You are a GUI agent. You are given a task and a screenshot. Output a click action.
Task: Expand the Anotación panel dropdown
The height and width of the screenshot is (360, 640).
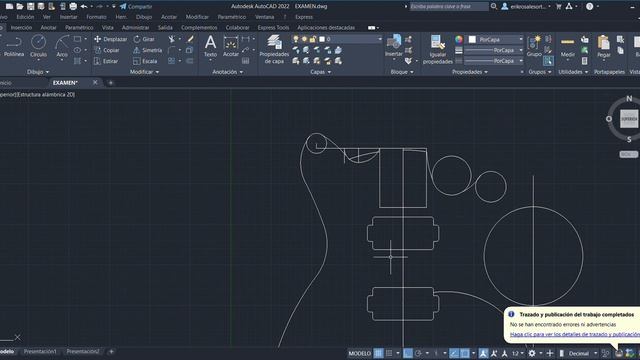[227, 72]
